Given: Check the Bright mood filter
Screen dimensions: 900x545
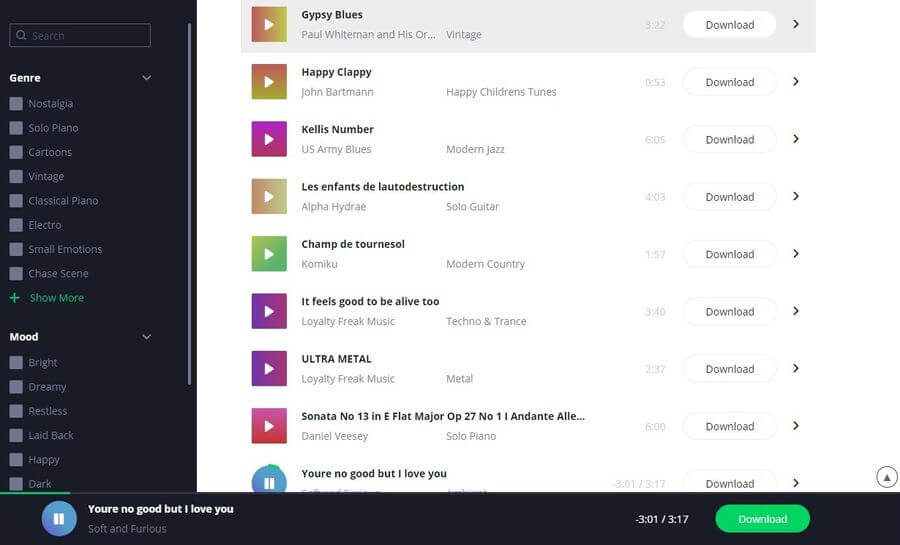Looking at the screenshot, I should [16, 362].
